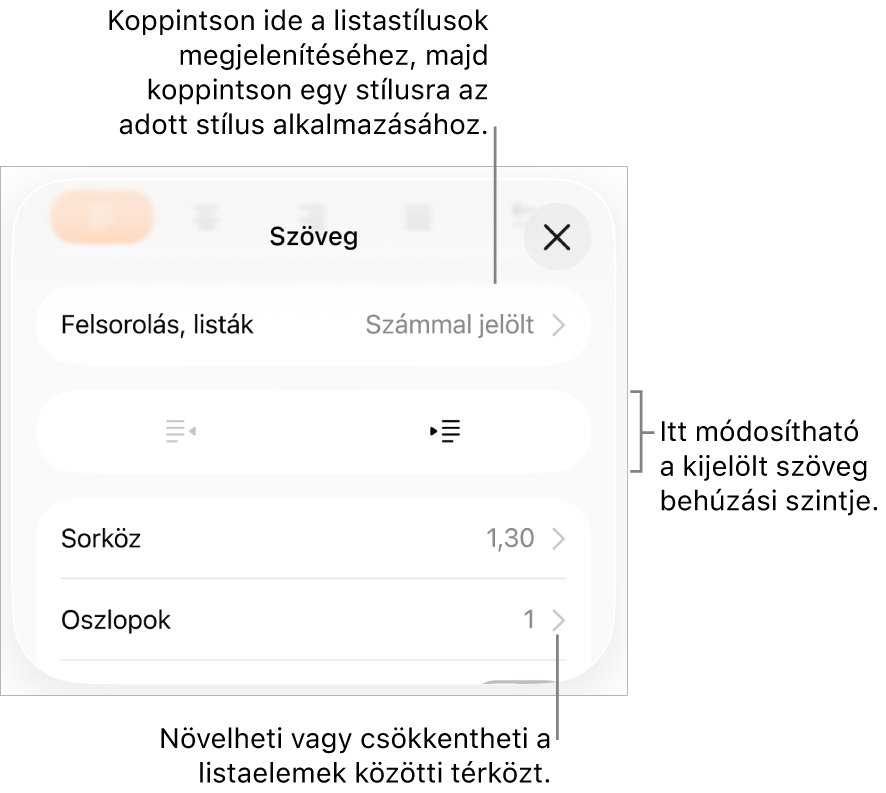Select right text alignment icon

point(311,218)
